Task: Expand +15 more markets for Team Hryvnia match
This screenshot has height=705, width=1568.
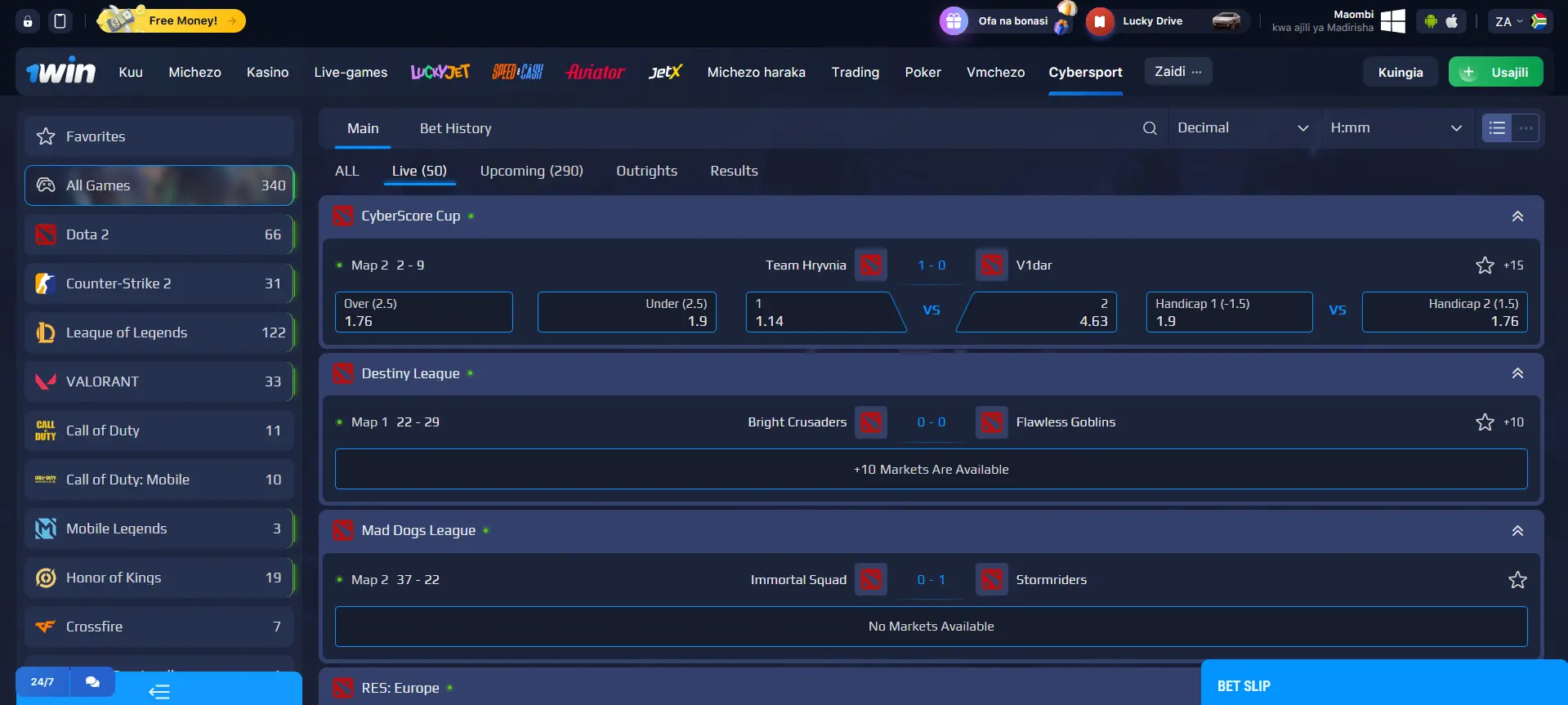Action: tap(1513, 265)
